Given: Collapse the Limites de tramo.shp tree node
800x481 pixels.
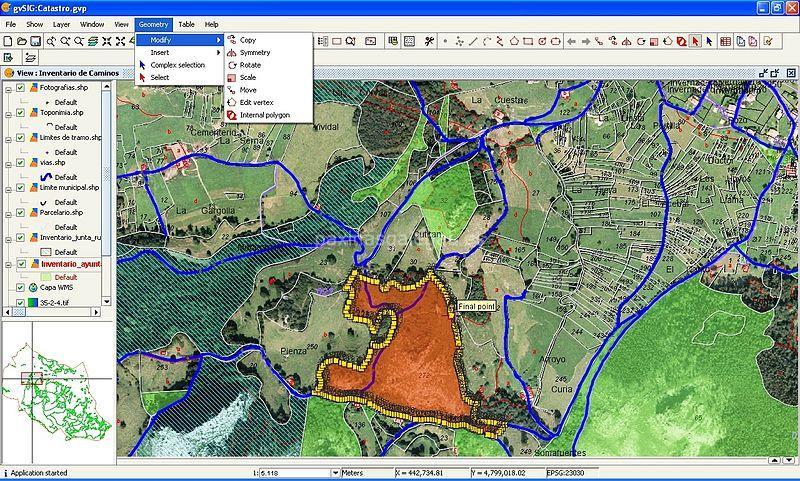Looking at the screenshot, I should pyautogui.click(x=8, y=140).
